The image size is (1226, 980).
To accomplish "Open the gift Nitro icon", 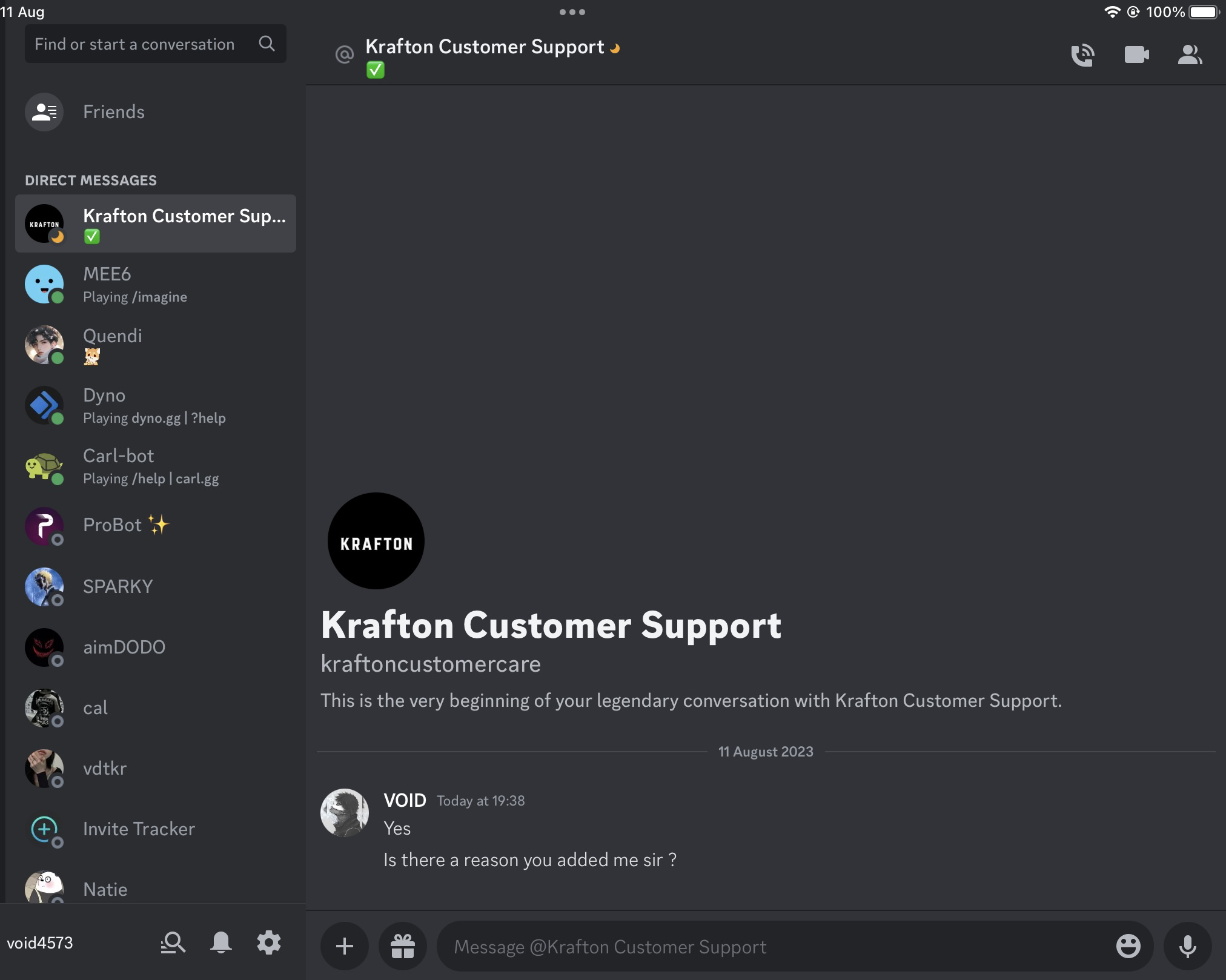I will [x=403, y=945].
